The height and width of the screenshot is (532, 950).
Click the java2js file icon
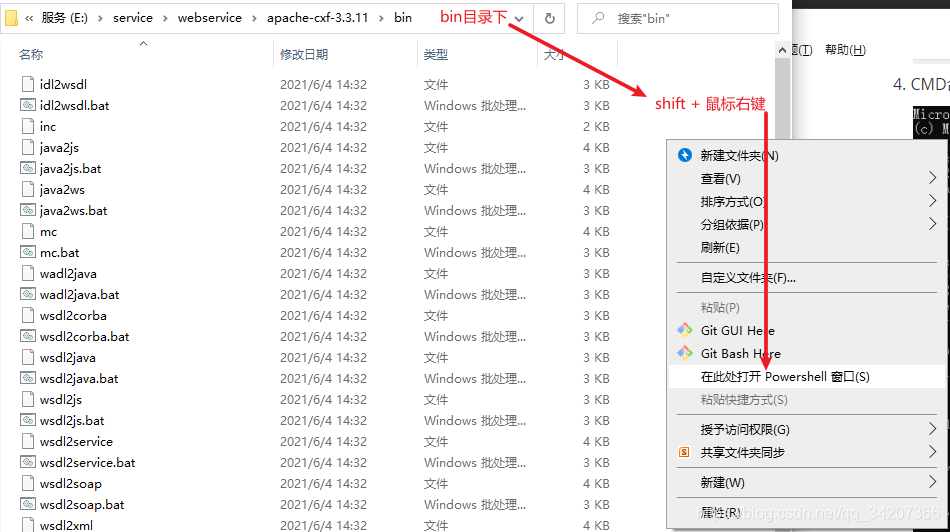point(27,147)
